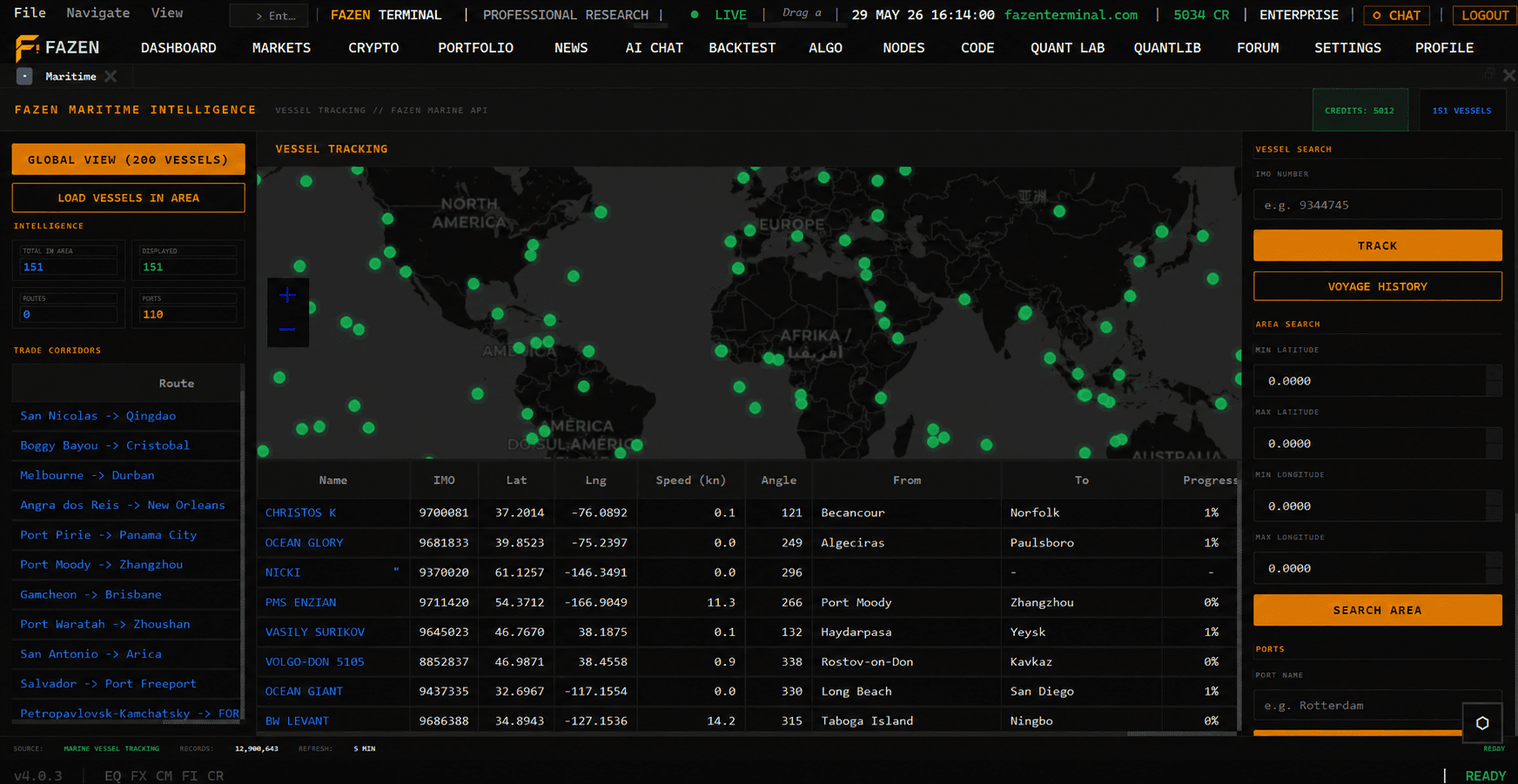Go to the Backtest section
Screen dimensions: 1518x784
click(742, 48)
